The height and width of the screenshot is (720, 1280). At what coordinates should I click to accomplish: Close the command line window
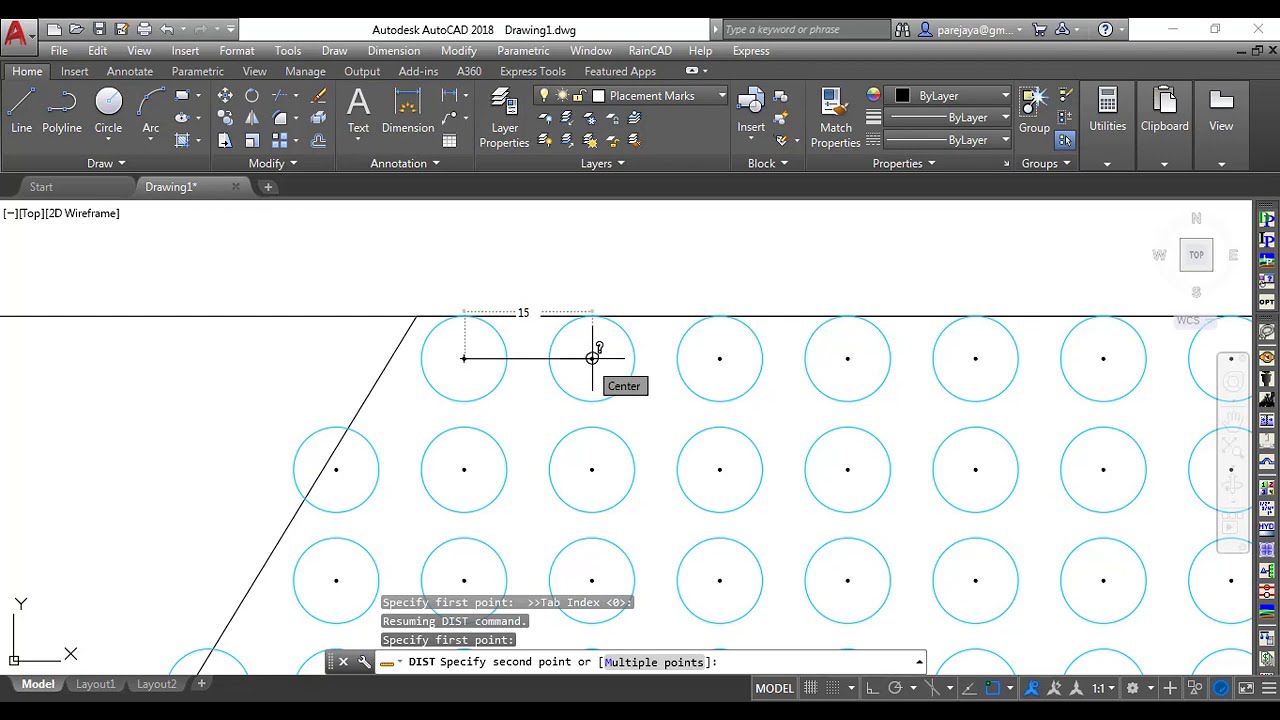pyautogui.click(x=343, y=662)
